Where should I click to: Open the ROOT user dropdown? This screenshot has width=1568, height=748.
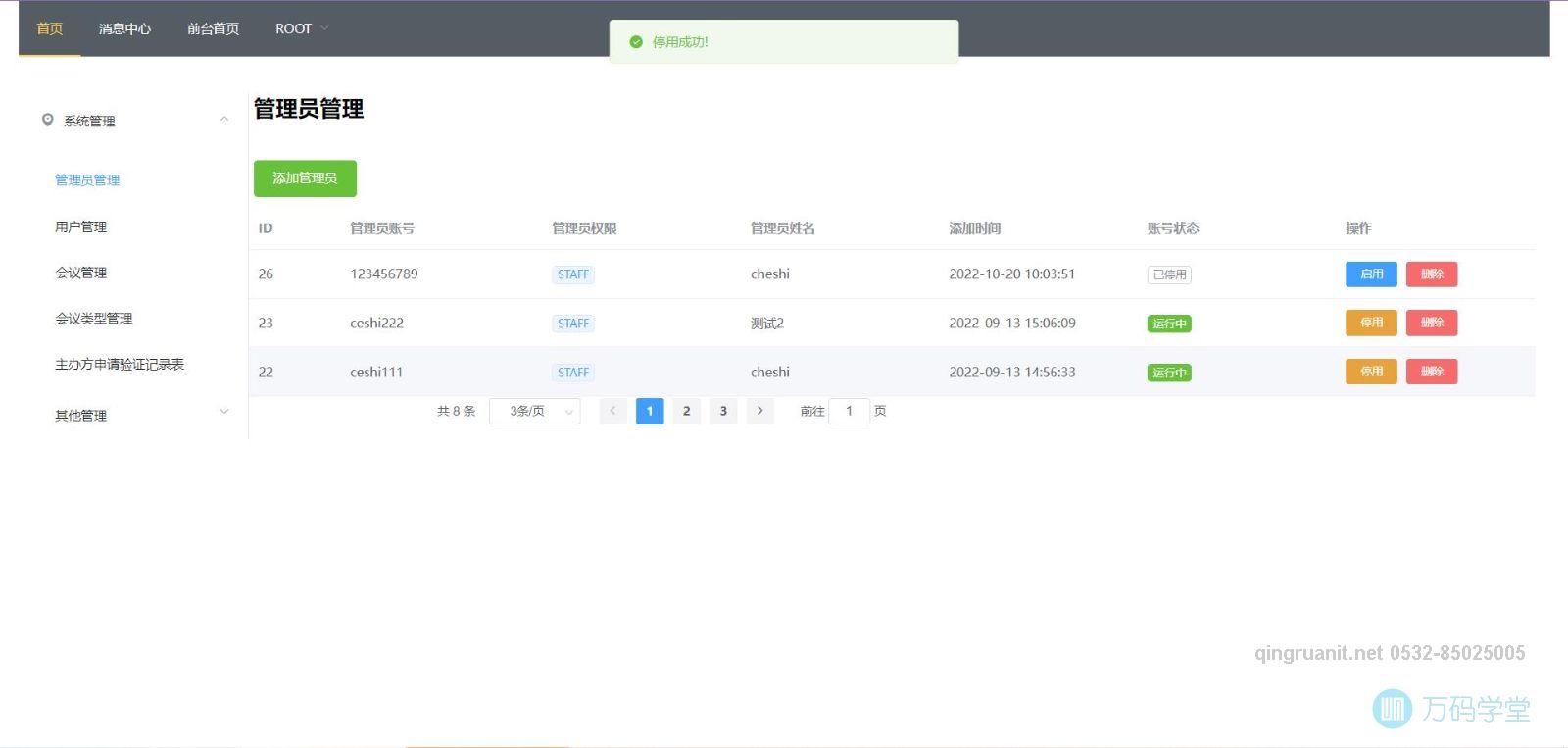coord(302,28)
